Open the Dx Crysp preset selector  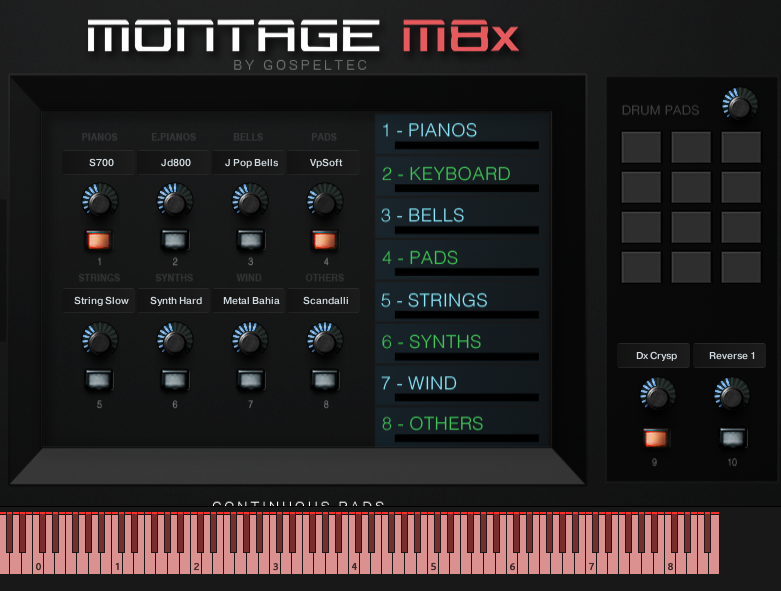pyautogui.click(x=653, y=355)
